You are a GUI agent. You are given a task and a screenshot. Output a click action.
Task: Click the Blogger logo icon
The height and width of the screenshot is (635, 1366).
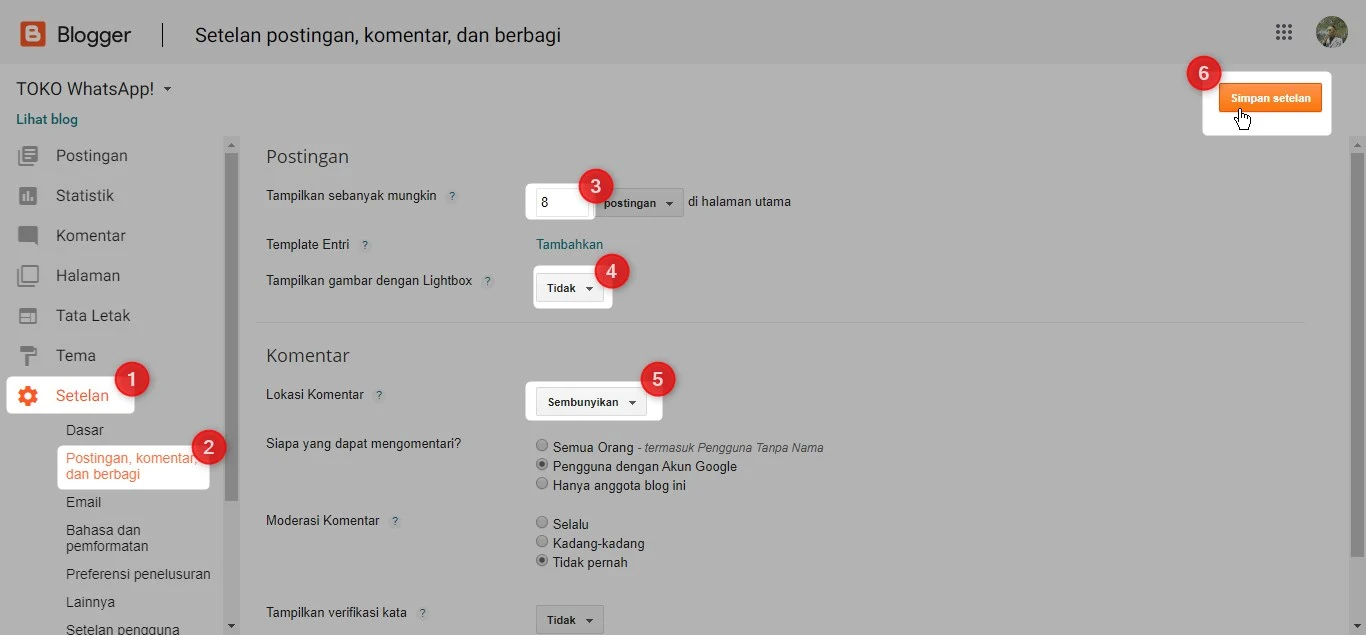(x=33, y=35)
